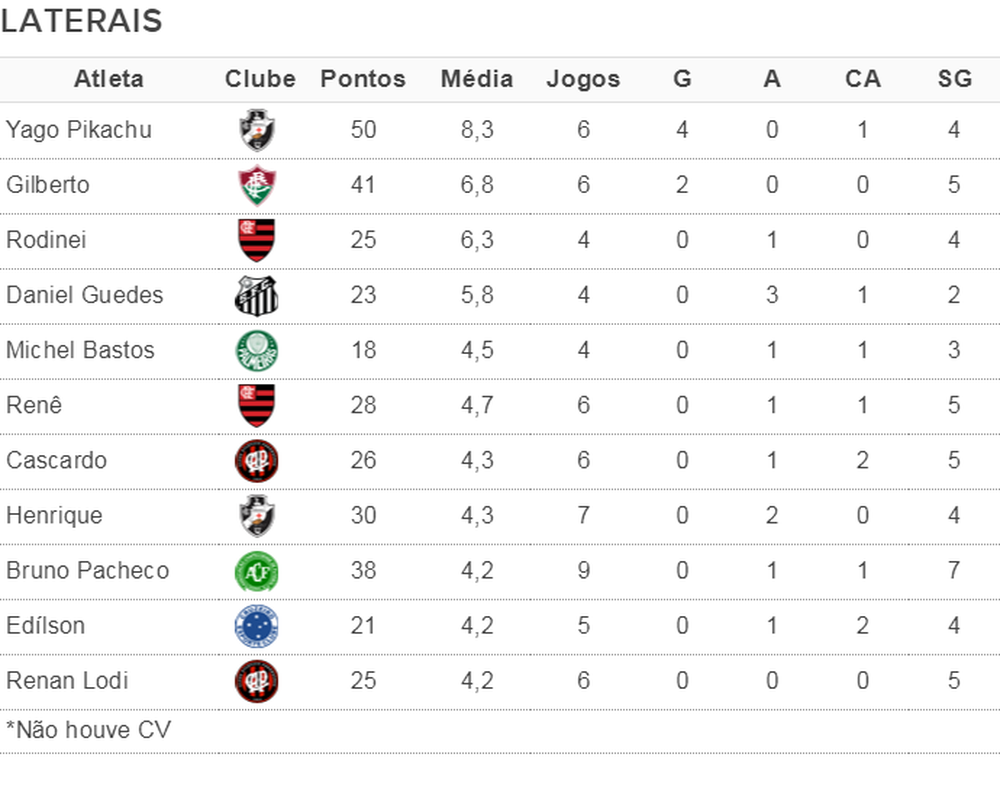Screen dimensions: 1000x796
Task: Click the Cruzeiro crest in Edílson's row
Action: (257, 626)
